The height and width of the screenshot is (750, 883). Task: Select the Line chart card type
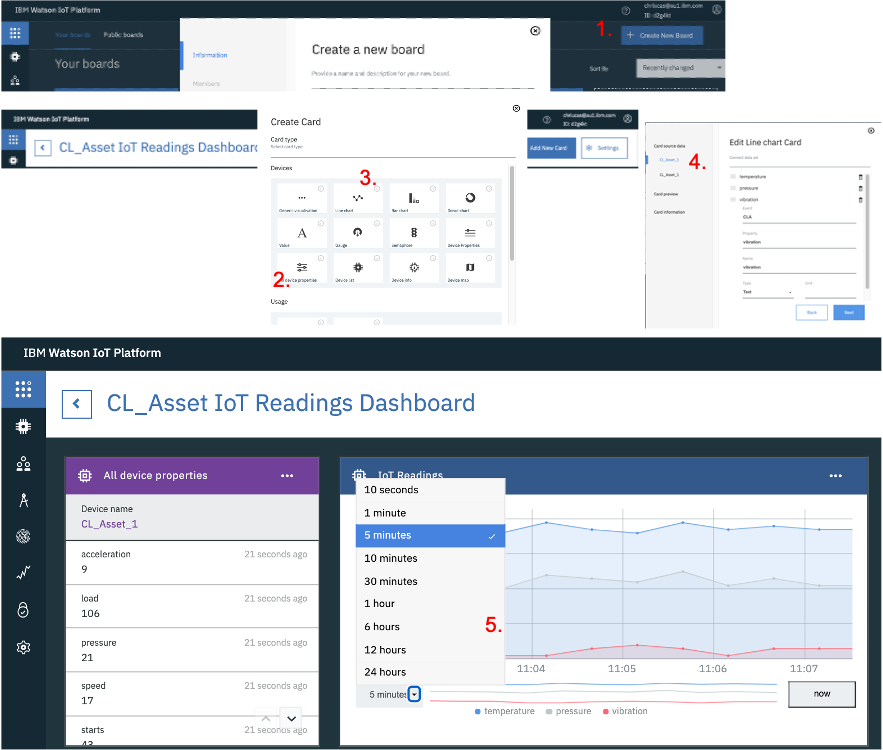pos(357,198)
